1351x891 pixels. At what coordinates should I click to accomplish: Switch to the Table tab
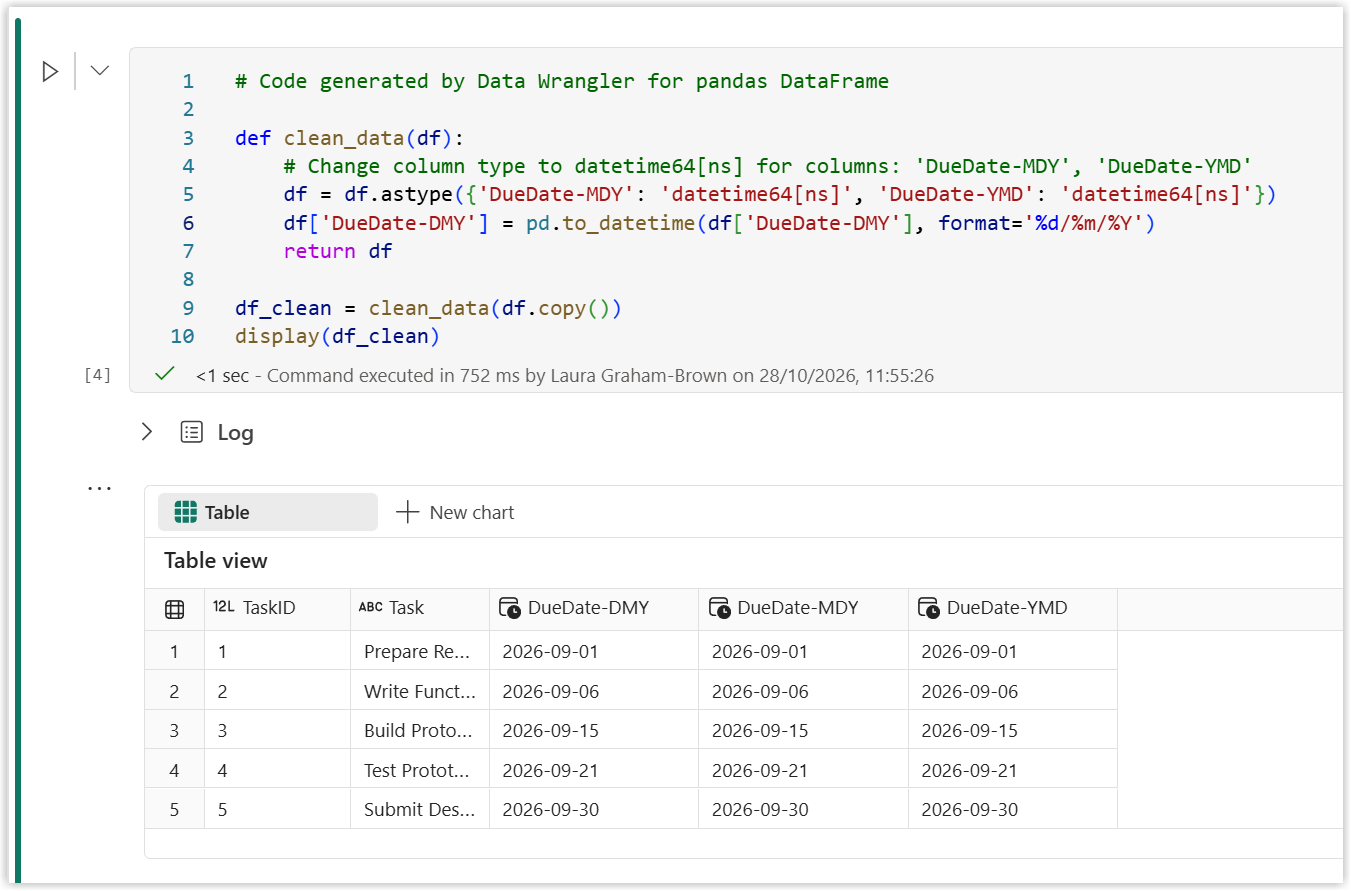pos(268,512)
